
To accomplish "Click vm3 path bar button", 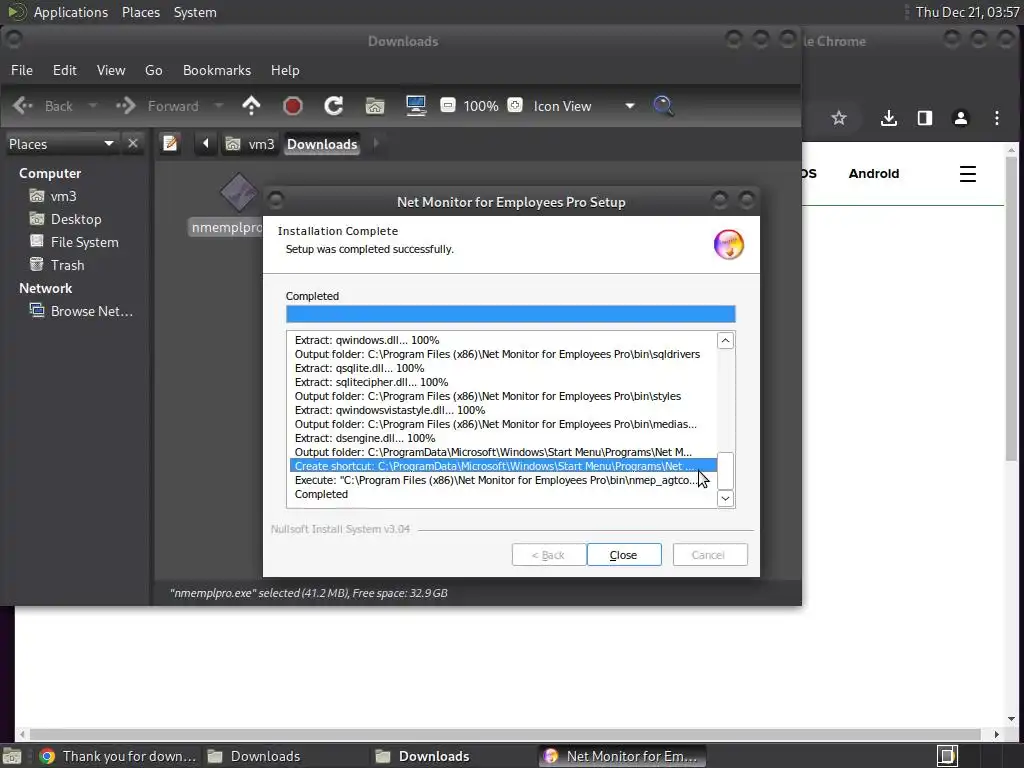I will 250,144.
